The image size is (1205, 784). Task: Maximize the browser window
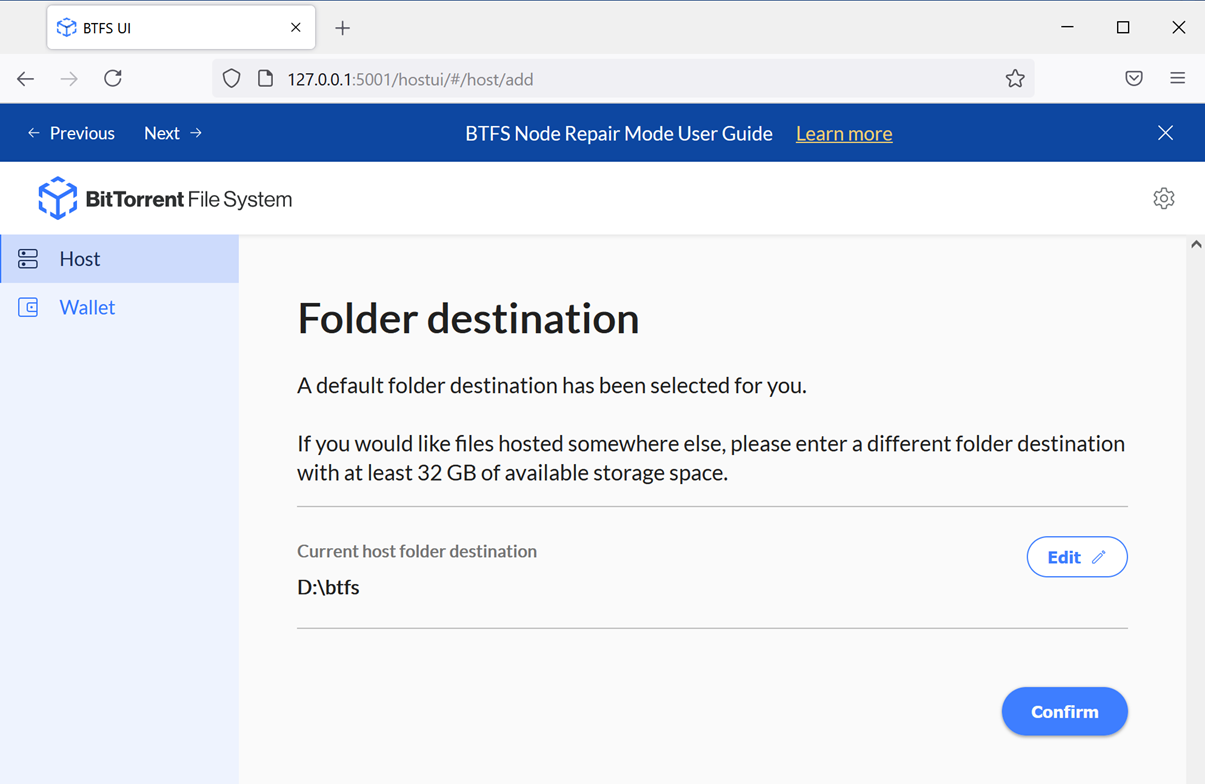(x=1123, y=28)
